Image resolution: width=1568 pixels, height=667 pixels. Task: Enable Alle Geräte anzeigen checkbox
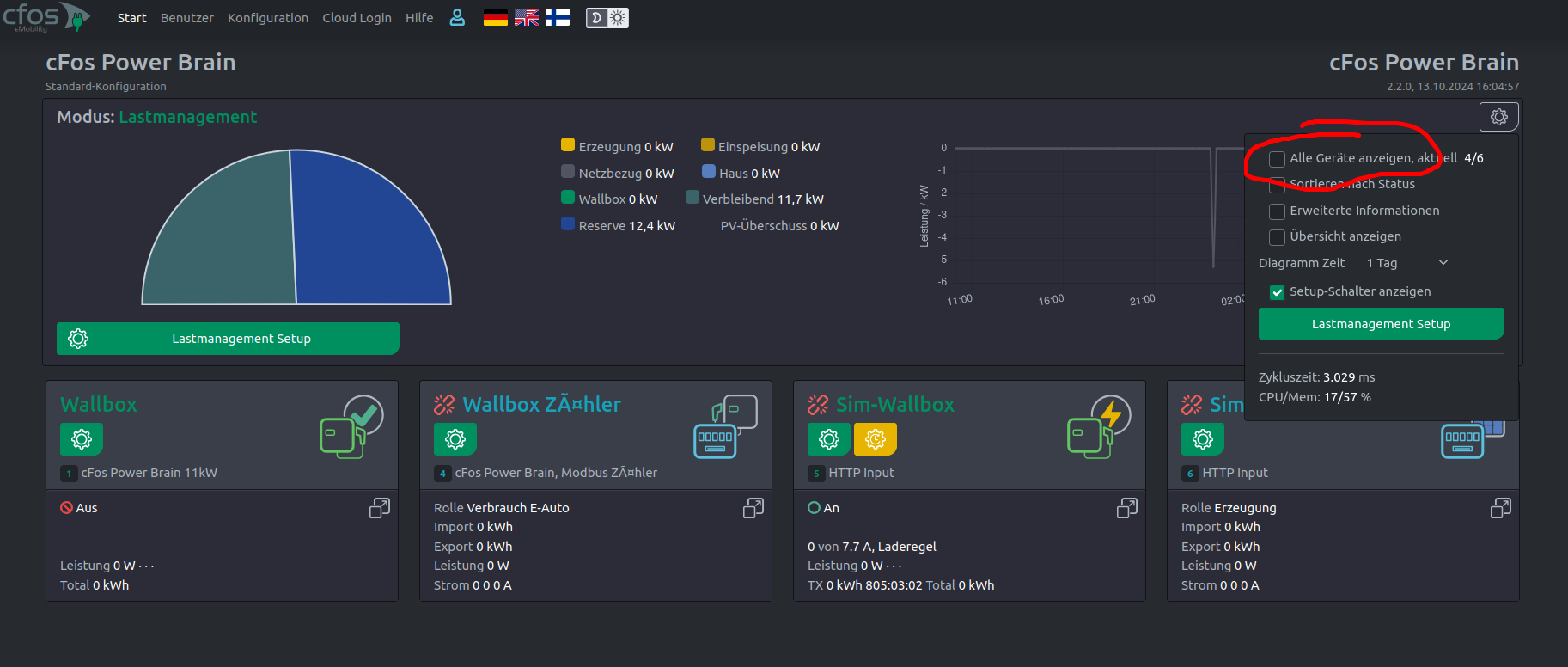tap(1278, 159)
